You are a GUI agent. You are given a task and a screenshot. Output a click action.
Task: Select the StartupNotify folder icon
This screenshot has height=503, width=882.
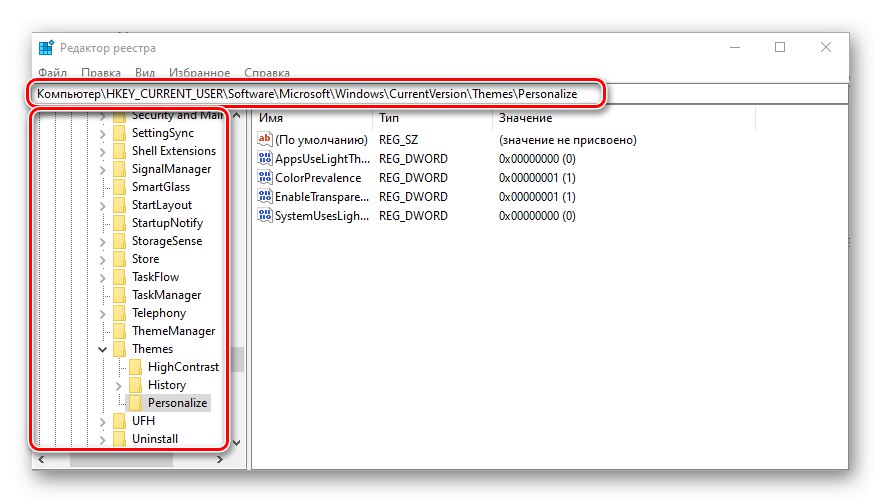point(119,223)
